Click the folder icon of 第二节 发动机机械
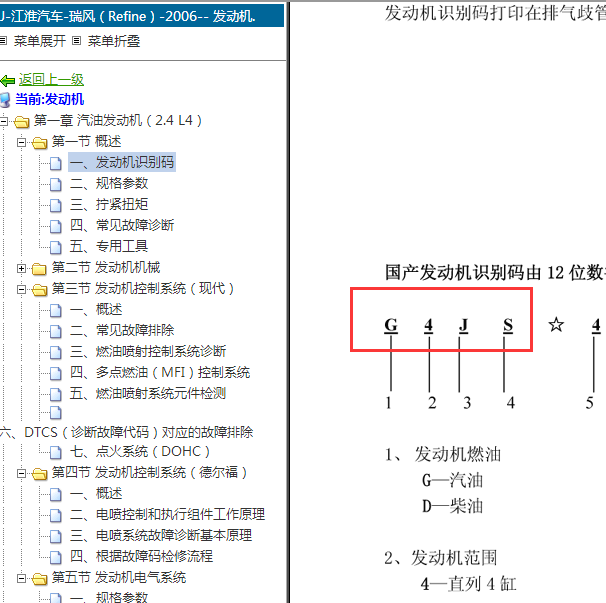The width and height of the screenshot is (606, 603). pos(39,268)
